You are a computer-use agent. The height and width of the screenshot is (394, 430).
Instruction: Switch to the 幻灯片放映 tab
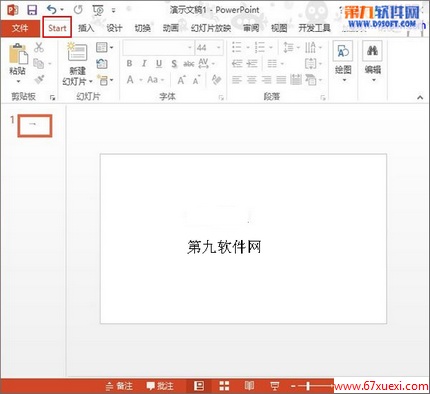coord(211,28)
